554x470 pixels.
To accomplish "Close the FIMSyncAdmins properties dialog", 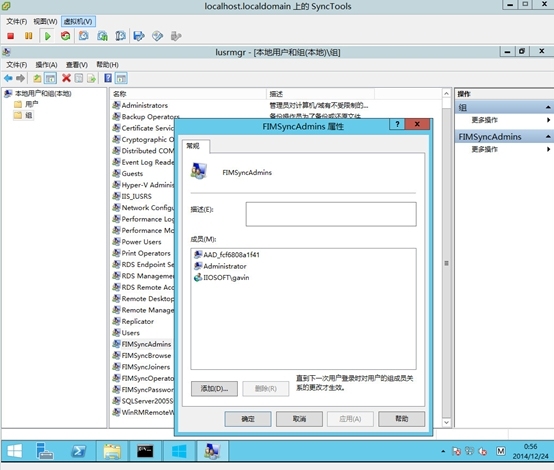I will 417,124.
